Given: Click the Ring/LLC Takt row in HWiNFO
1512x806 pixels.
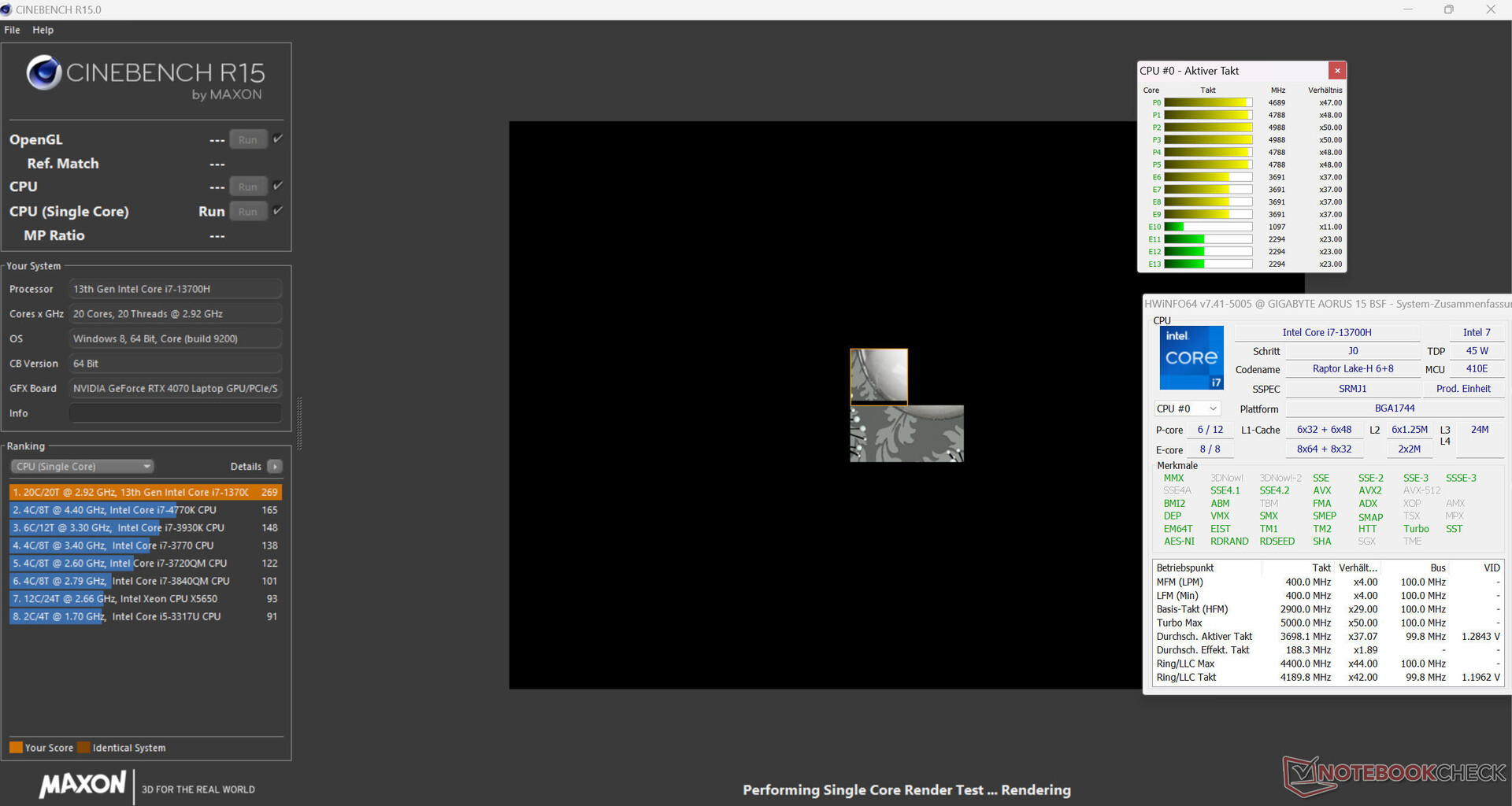Looking at the screenshot, I should [1328, 678].
